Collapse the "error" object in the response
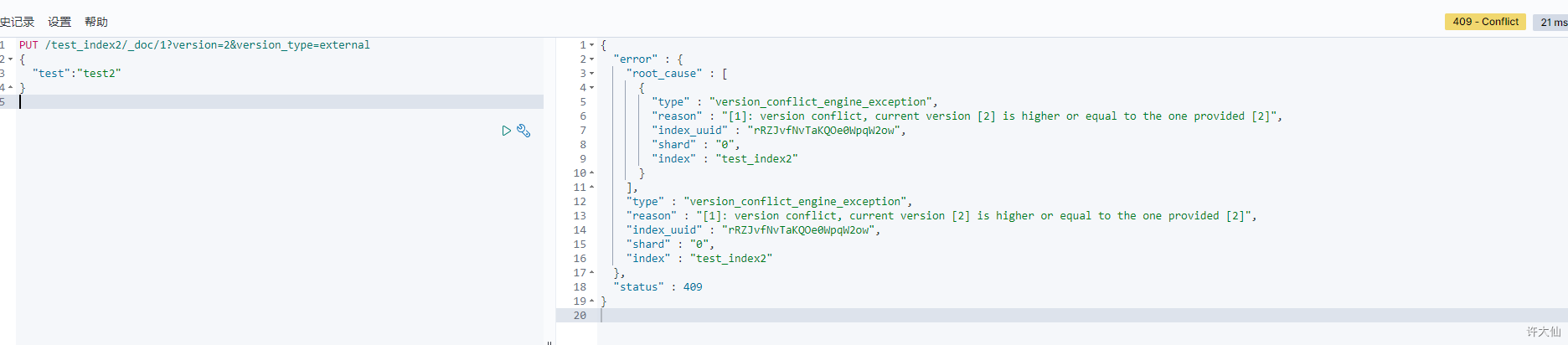Image resolution: width=1568 pixels, height=345 pixels. (591, 59)
